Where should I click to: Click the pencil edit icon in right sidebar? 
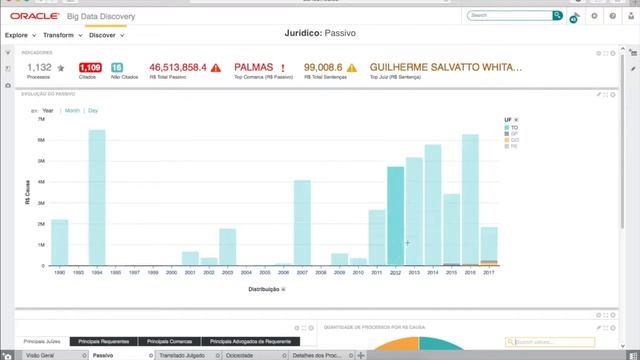coord(633,69)
